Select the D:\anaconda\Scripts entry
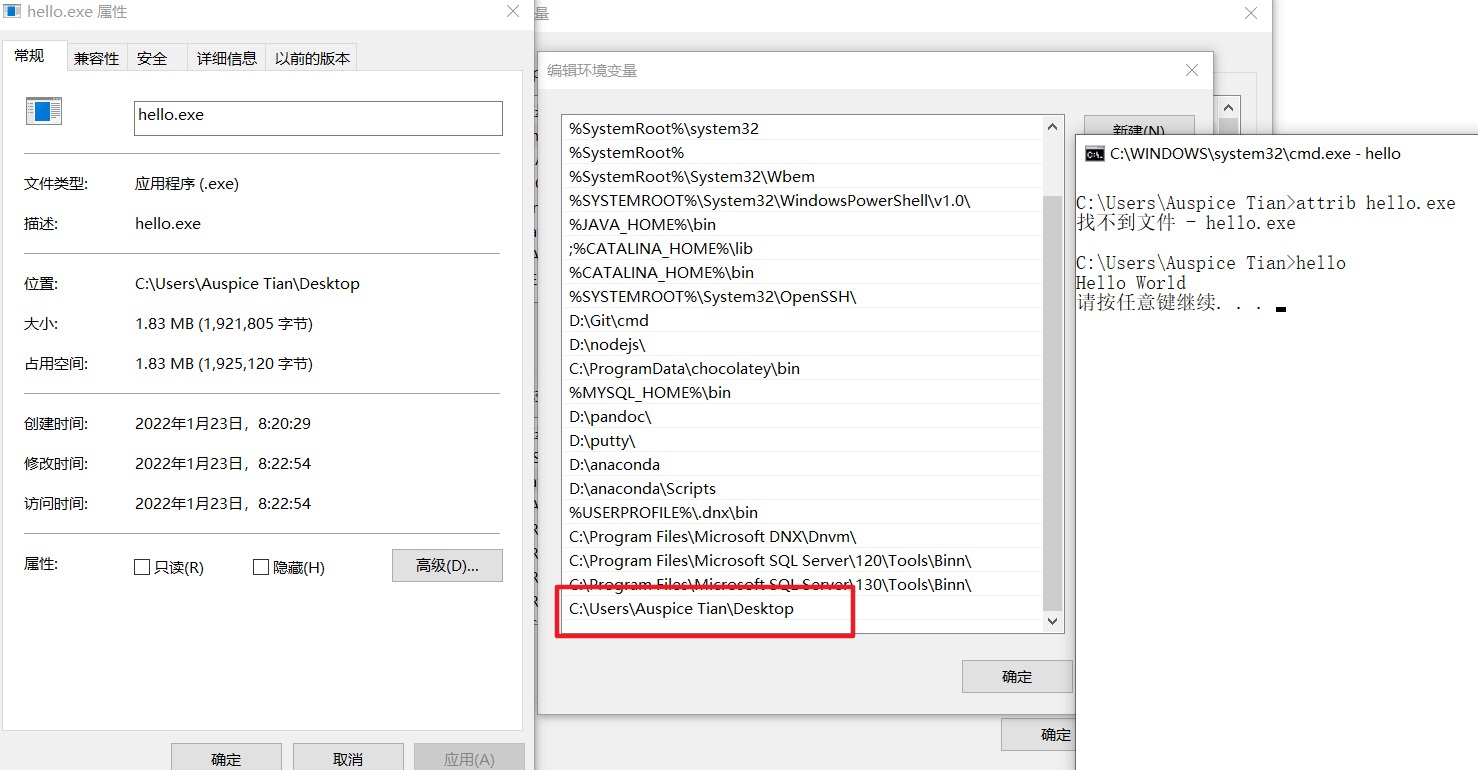Image resolution: width=1478 pixels, height=770 pixels. point(801,488)
